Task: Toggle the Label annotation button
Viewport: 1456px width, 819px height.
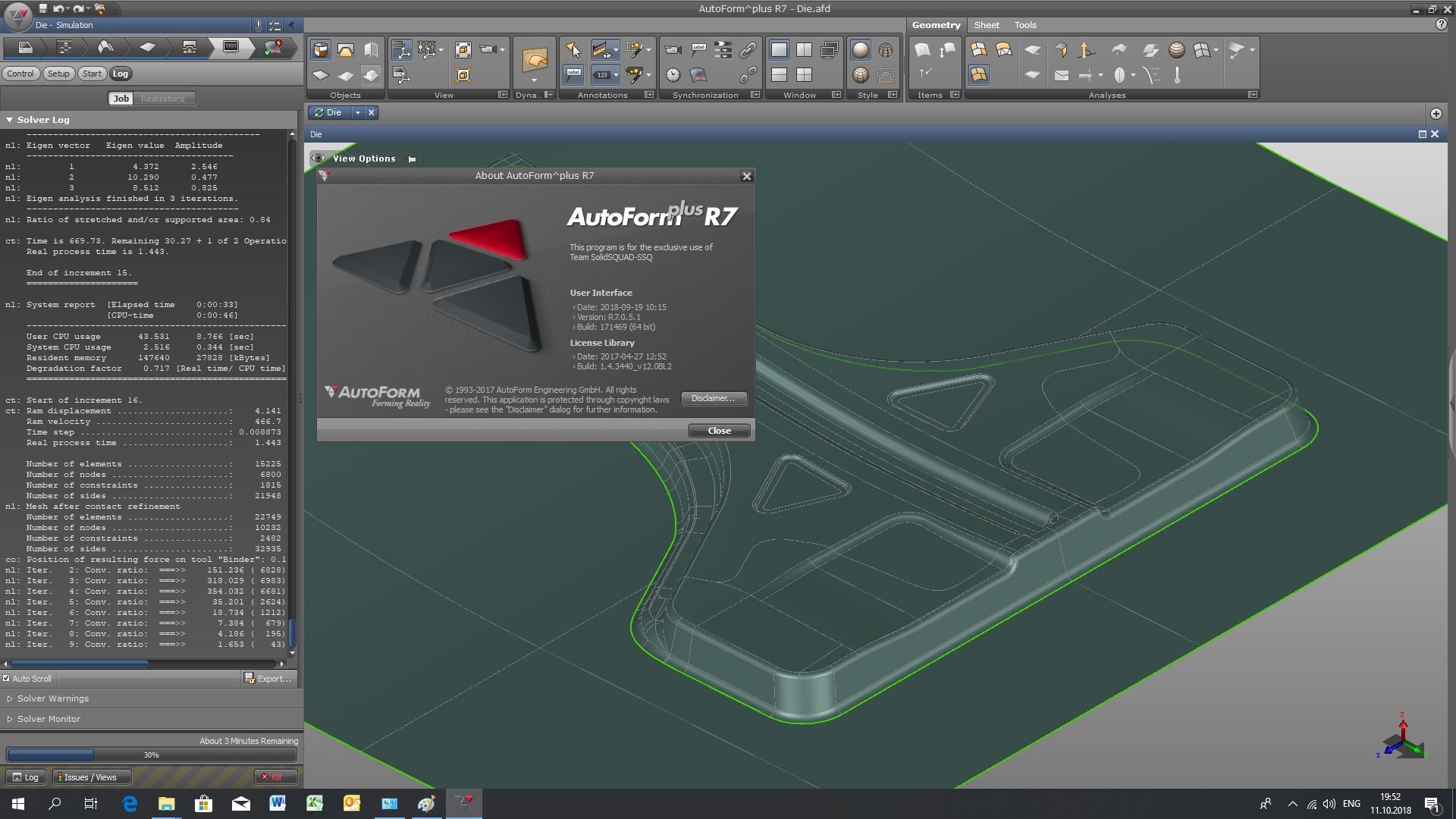Action: (573, 75)
